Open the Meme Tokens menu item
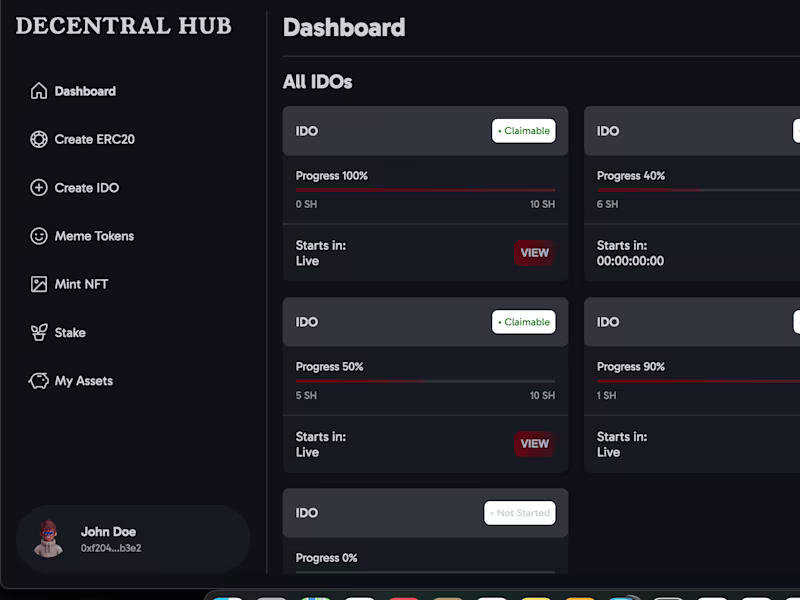Image resolution: width=800 pixels, height=600 pixels. click(x=94, y=236)
